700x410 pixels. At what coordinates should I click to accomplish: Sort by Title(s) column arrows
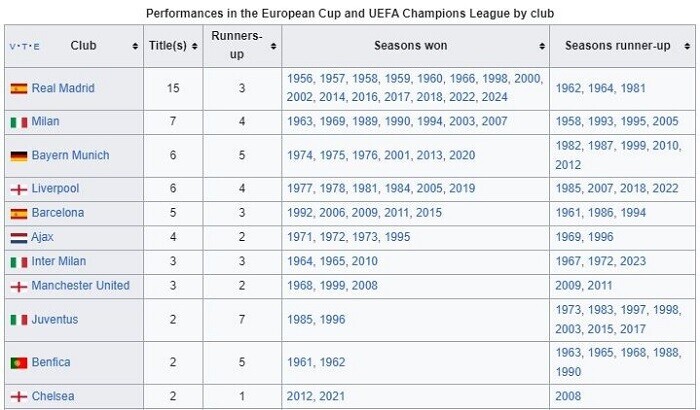195,46
